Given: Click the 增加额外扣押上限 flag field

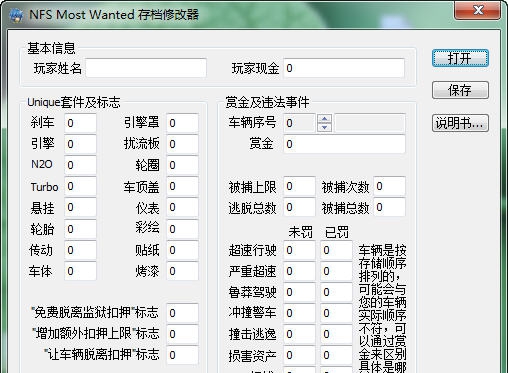Looking at the screenshot, I should (182, 334).
